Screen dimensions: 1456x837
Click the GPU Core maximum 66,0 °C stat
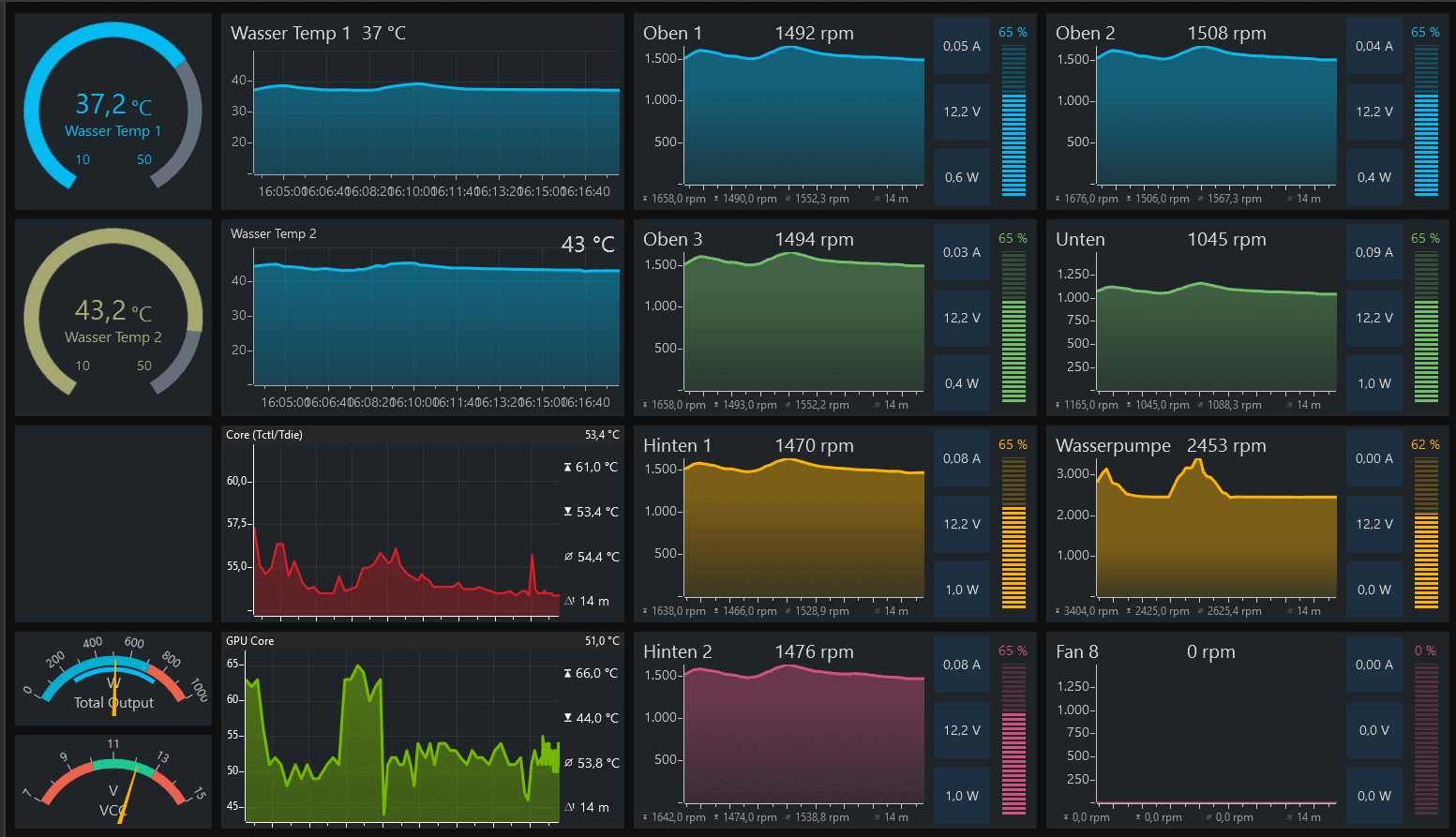pos(591,673)
